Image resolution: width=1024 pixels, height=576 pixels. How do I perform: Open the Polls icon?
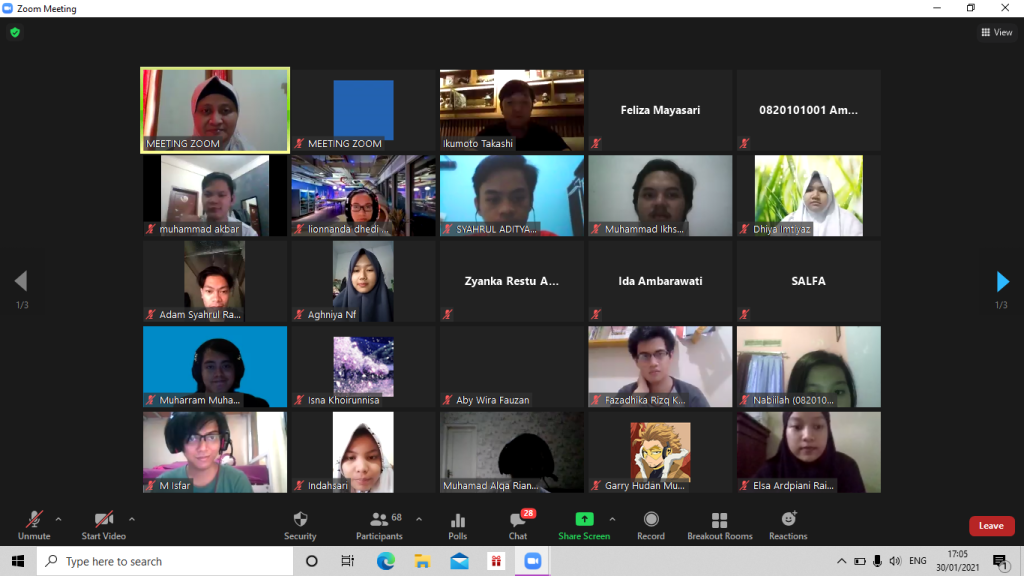pyautogui.click(x=457, y=523)
